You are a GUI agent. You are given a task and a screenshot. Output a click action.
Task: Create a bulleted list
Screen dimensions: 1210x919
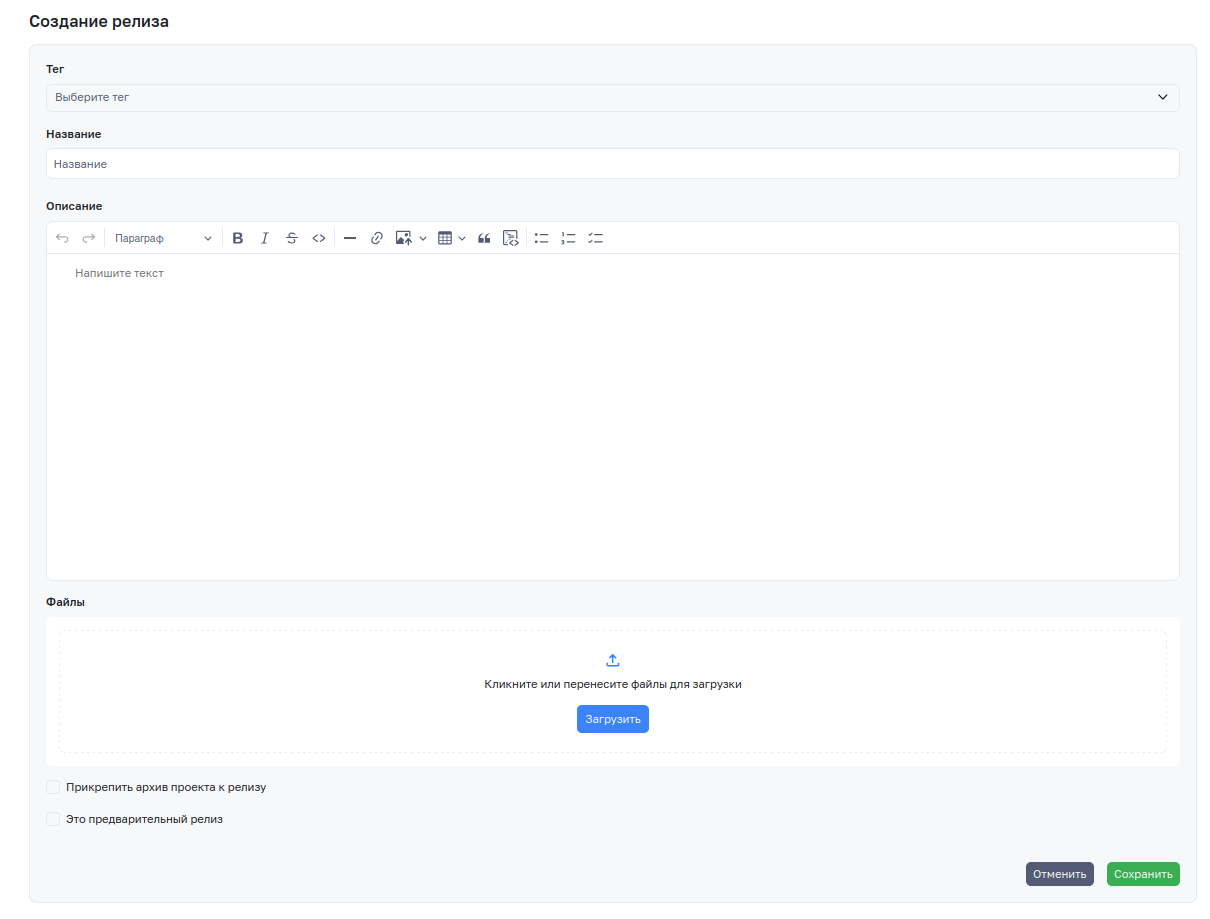pyautogui.click(x=542, y=238)
